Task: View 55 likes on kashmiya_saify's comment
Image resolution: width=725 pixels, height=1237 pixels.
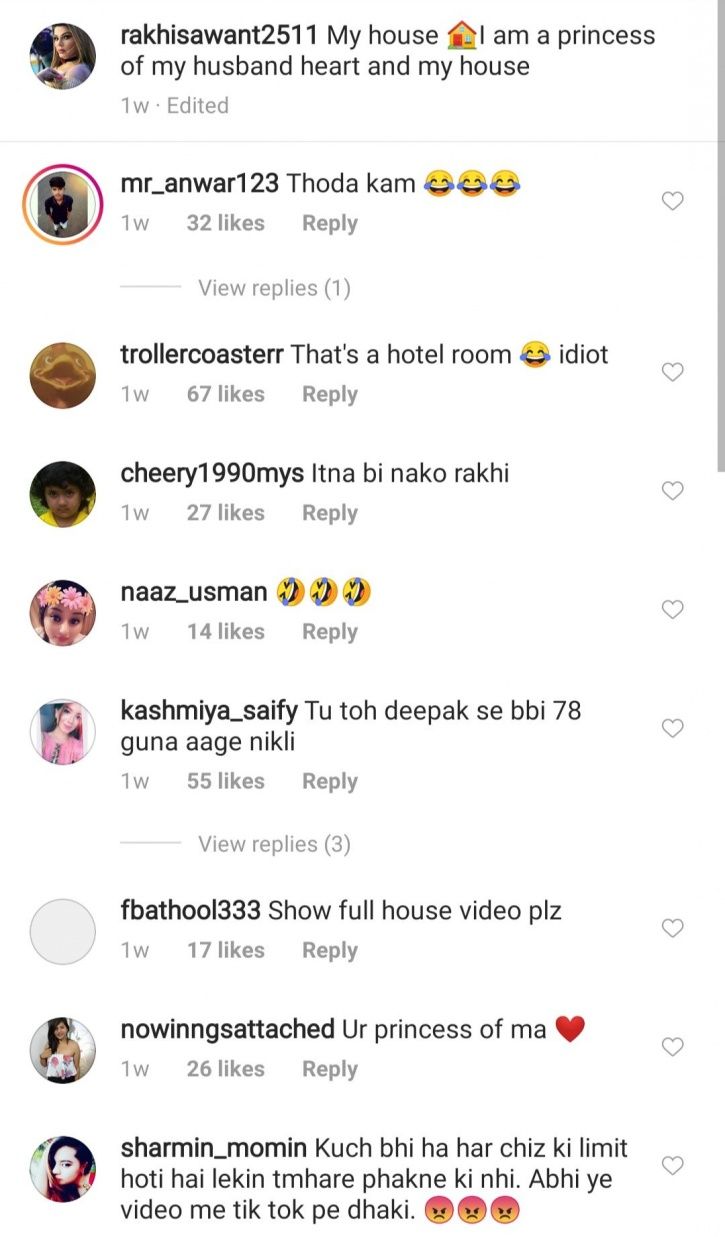Action: pos(225,781)
